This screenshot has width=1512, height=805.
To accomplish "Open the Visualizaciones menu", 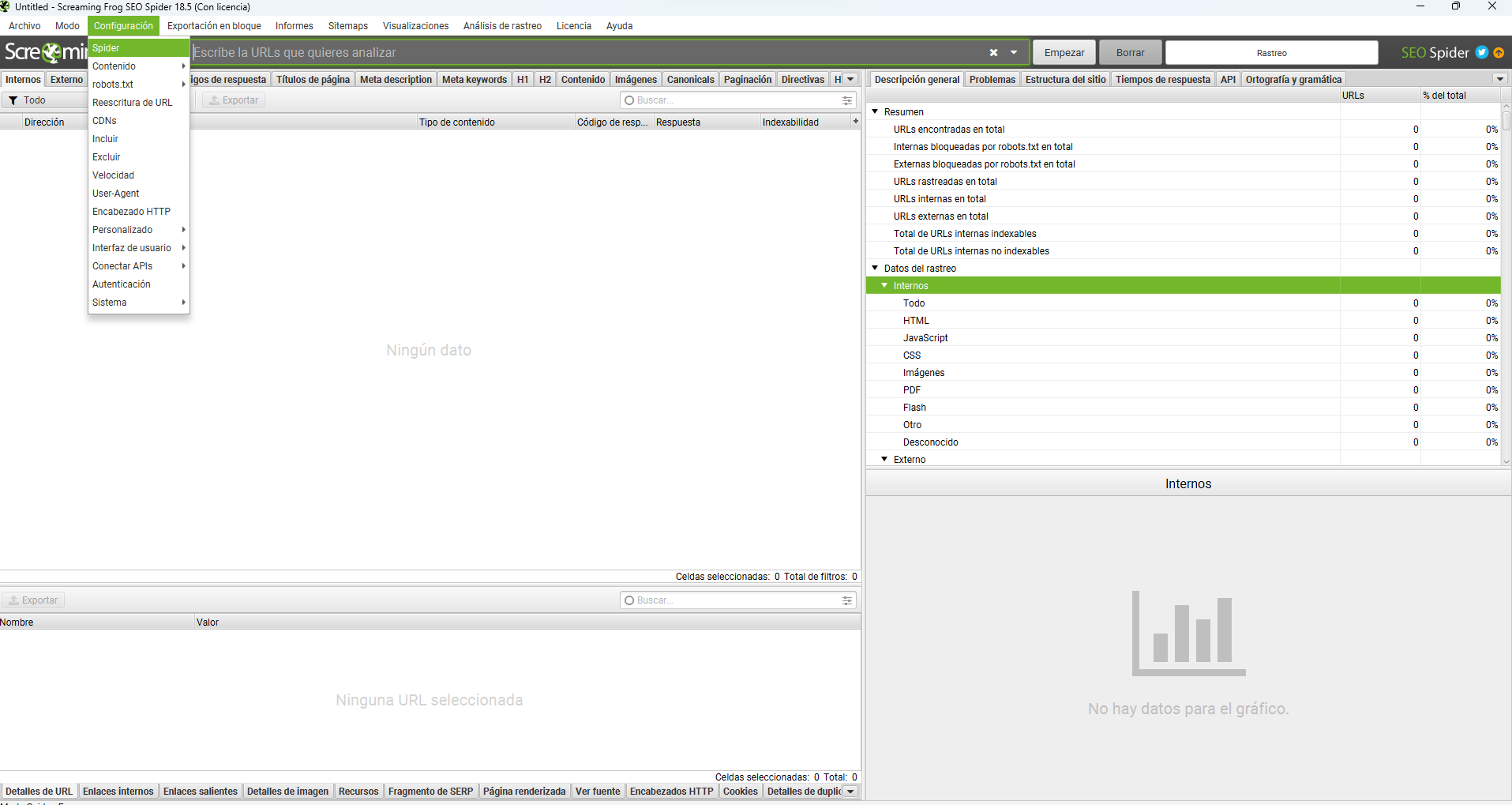I will pos(415,26).
